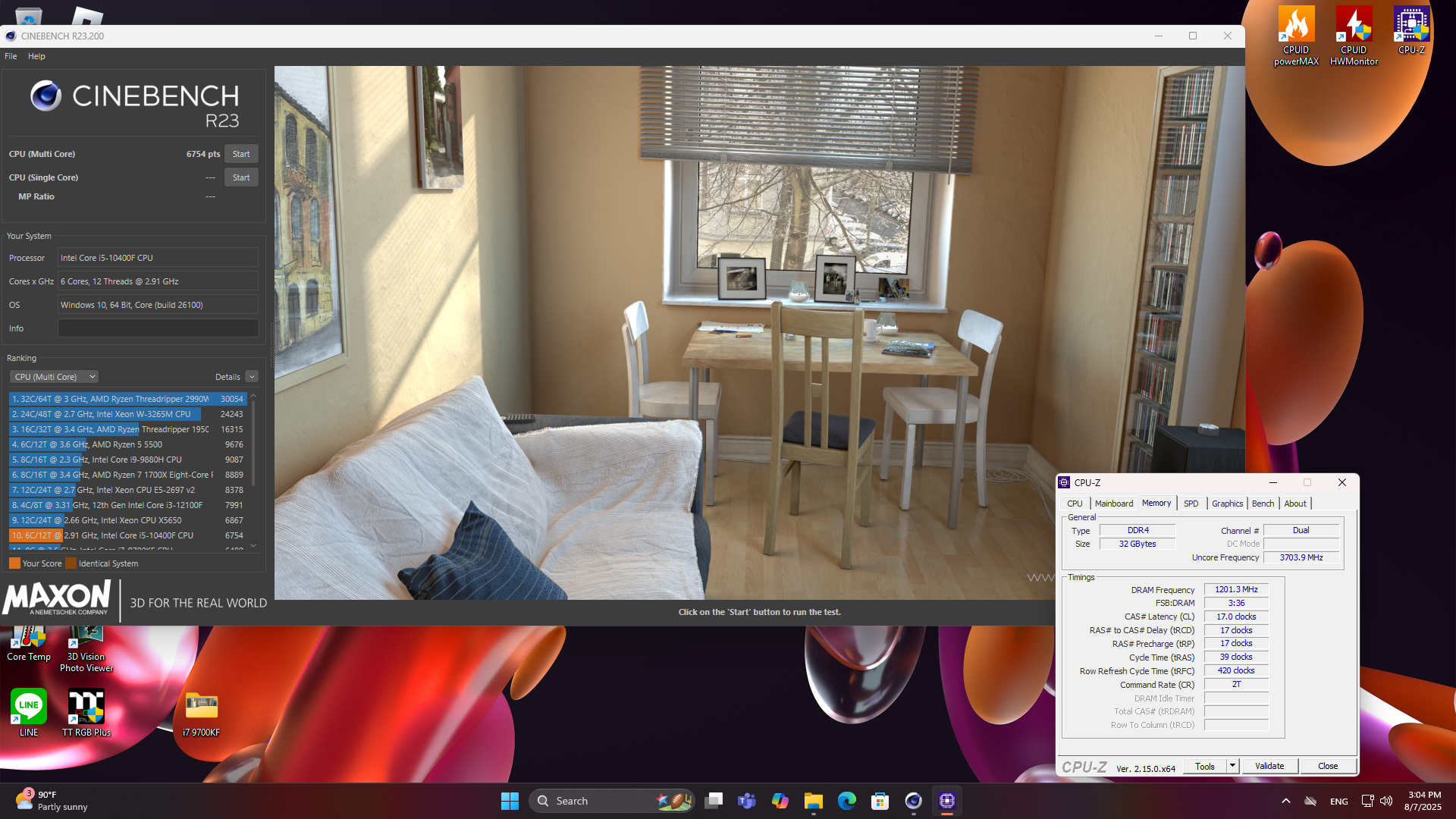This screenshot has height=819, width=1456.
Task: Click the Your Score orange swatch
Action: pos(14,563)
